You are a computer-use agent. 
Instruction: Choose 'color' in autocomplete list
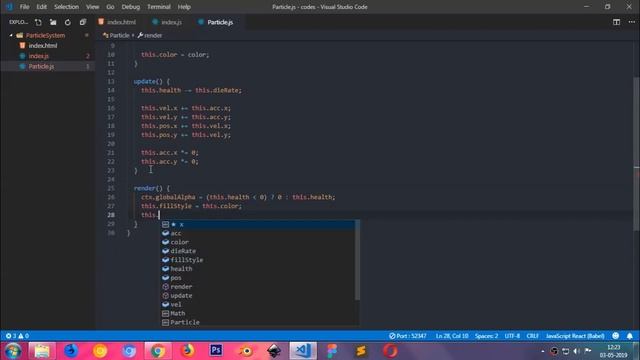pyautogui.click(x=258, y=242)
